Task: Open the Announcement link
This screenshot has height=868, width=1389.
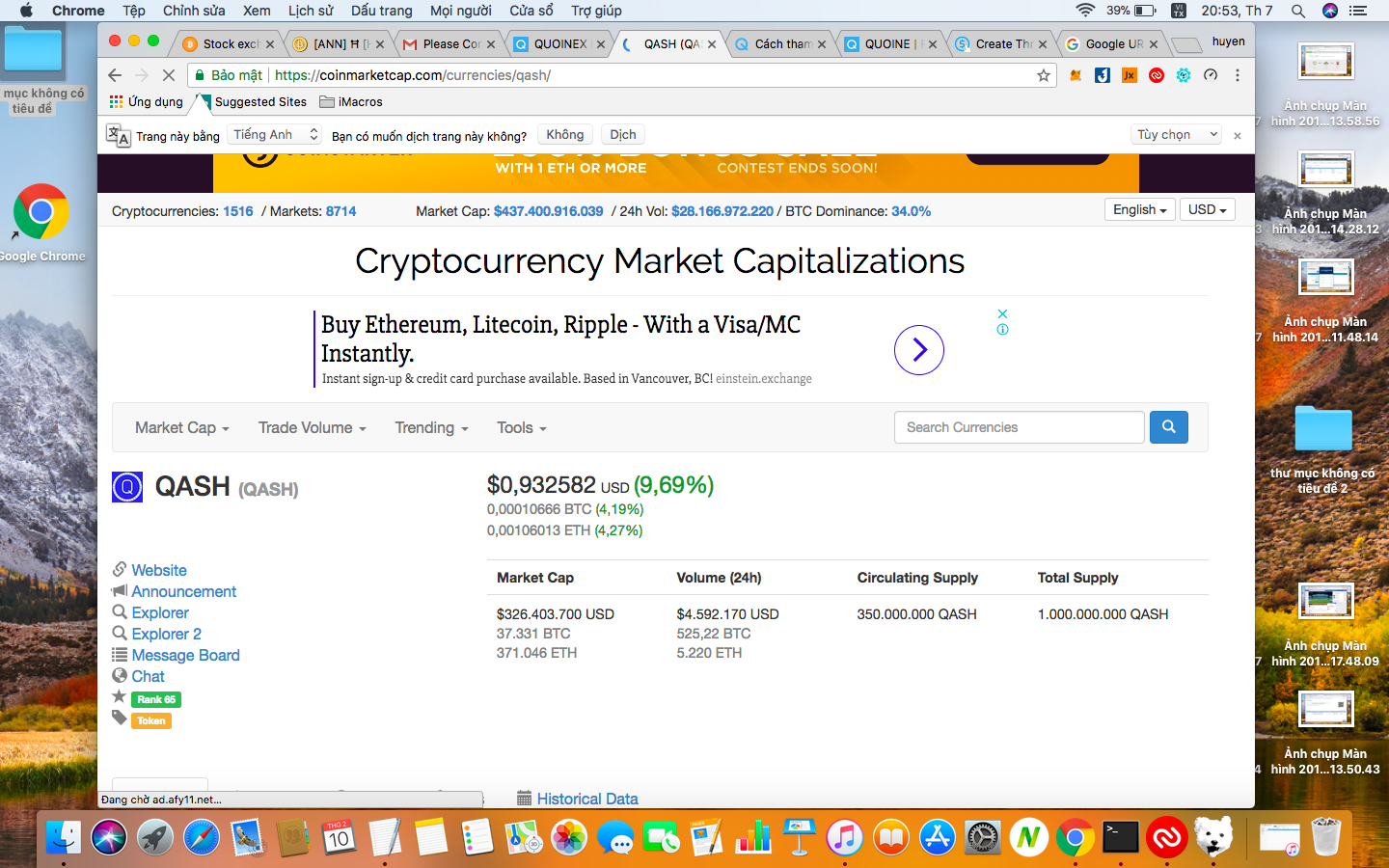Action: 184,591
